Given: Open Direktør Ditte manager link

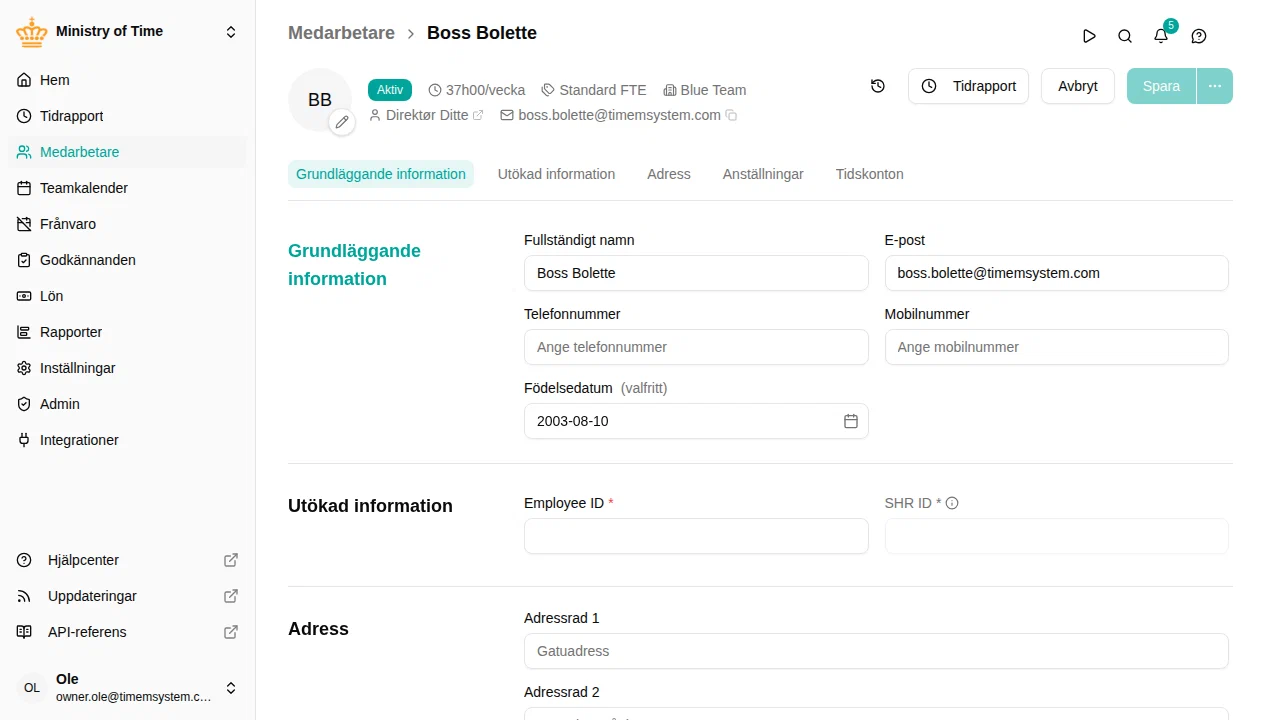Looking at the screenshot, I should pyautogui.click(x=426, y=115).
